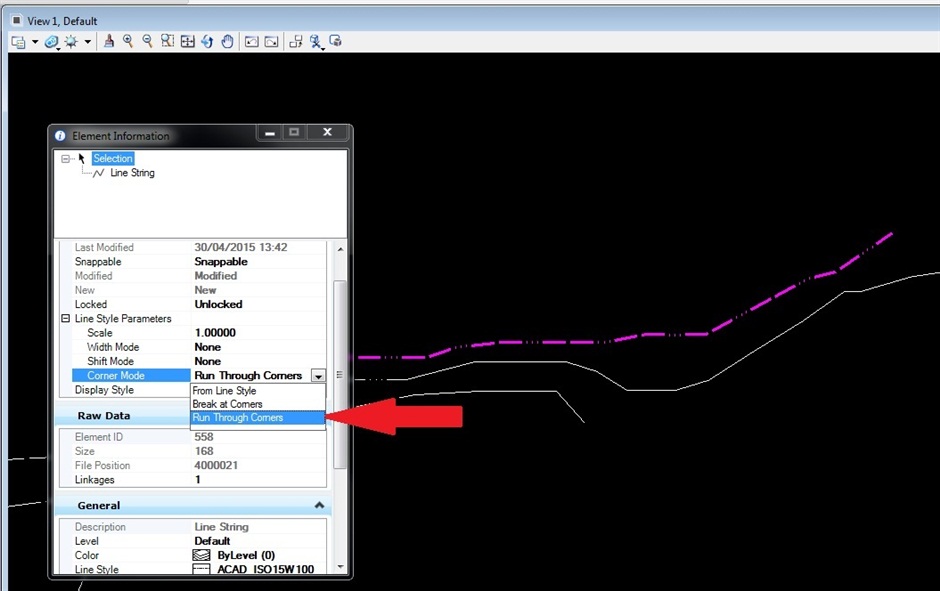Select the Copy View tool
The height and width of the screenshot is (591, 940).
coord(294,41)
